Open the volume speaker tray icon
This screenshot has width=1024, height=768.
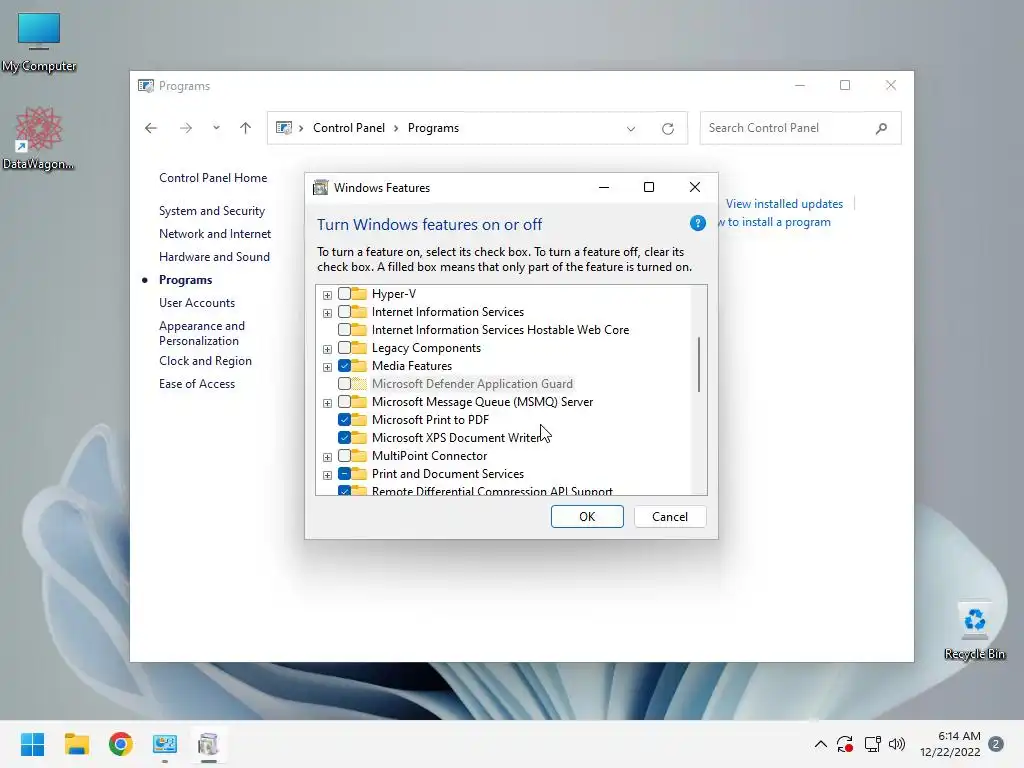click(x=897, y=744)
